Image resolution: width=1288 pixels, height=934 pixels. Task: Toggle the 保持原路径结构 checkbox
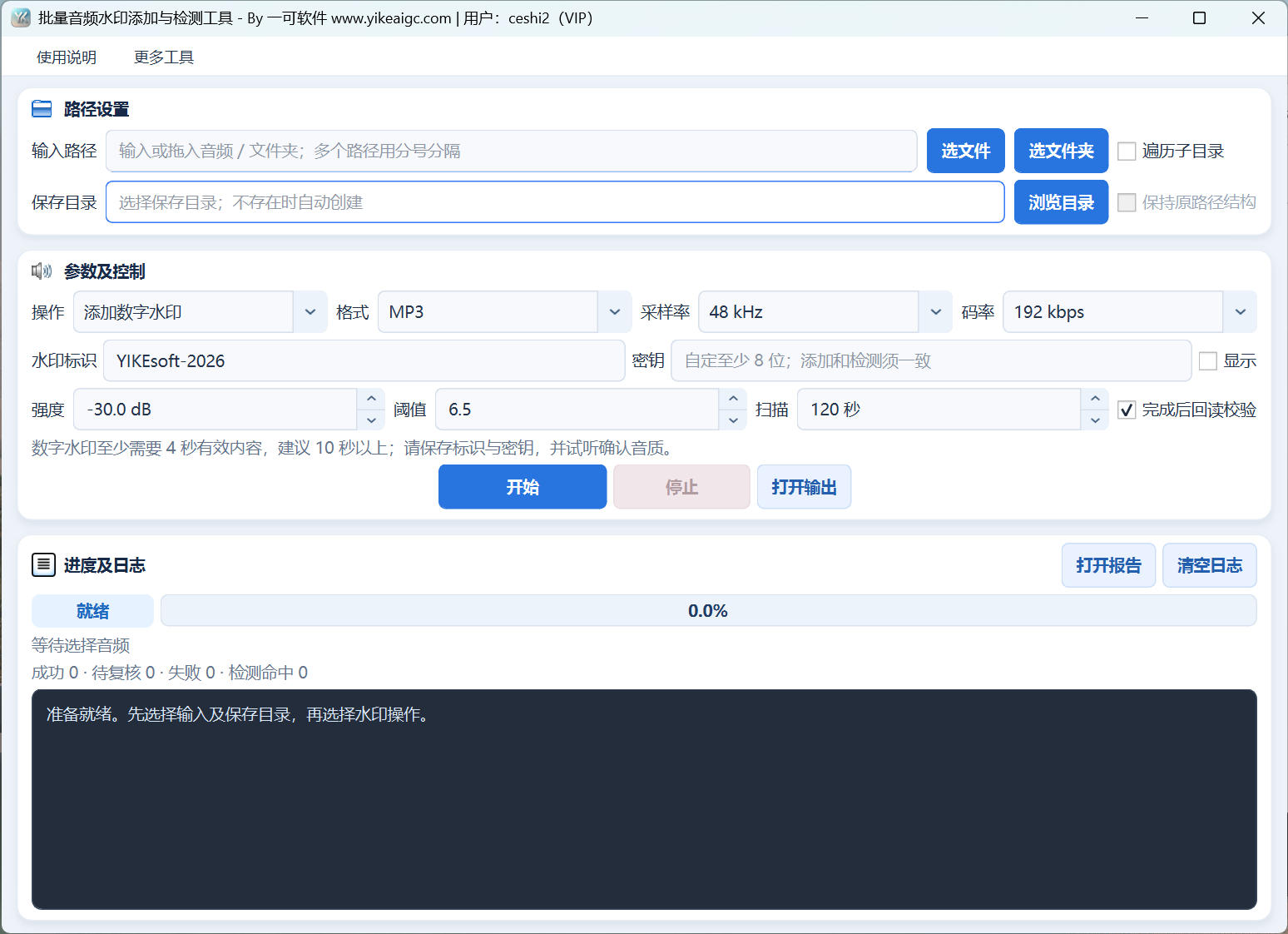(1127, 202)
